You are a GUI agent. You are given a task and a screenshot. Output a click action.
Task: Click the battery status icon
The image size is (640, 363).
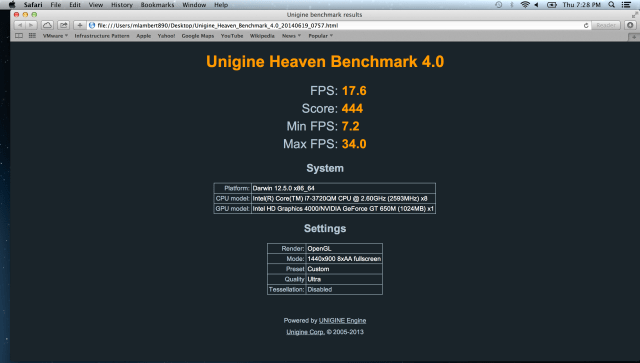point(552,5)
